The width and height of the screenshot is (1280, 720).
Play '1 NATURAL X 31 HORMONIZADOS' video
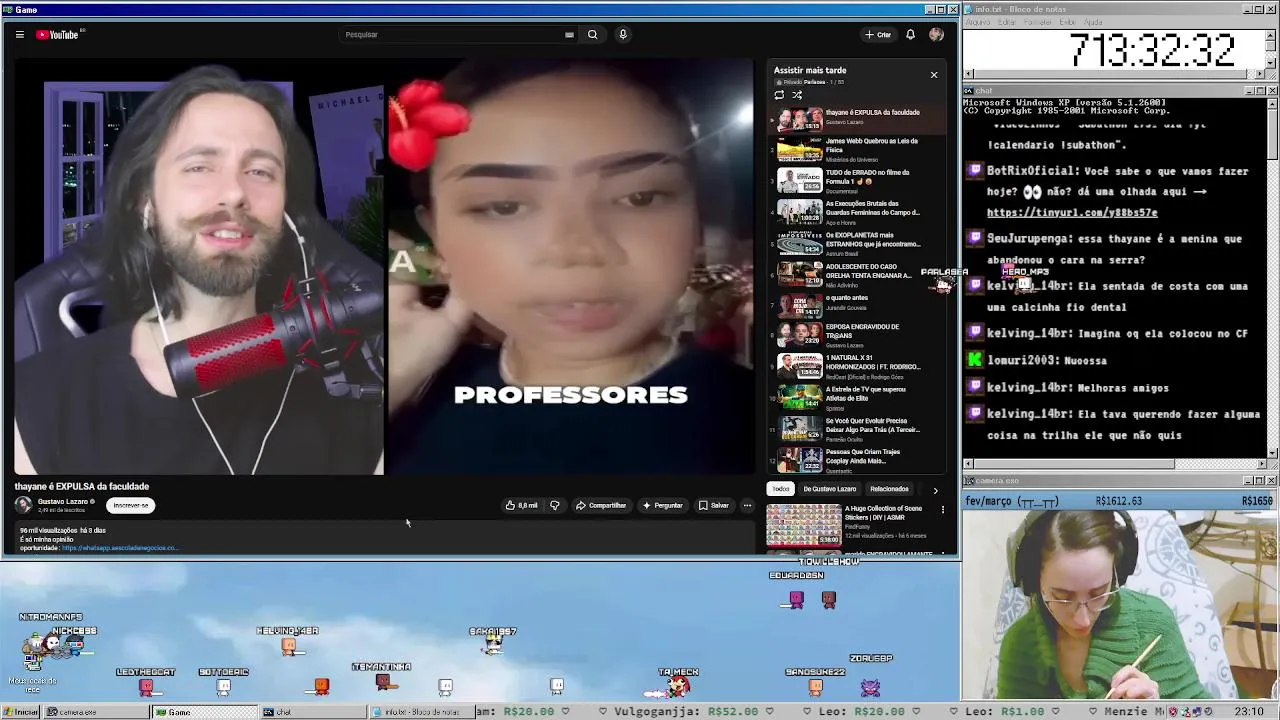856,366
